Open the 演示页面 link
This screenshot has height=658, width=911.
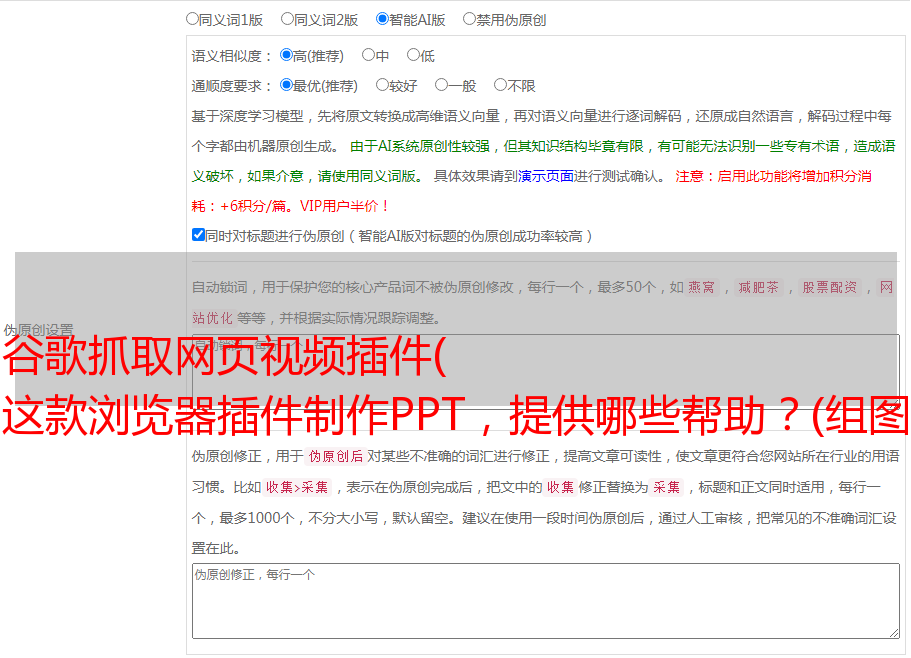click(x=546, y=176)
